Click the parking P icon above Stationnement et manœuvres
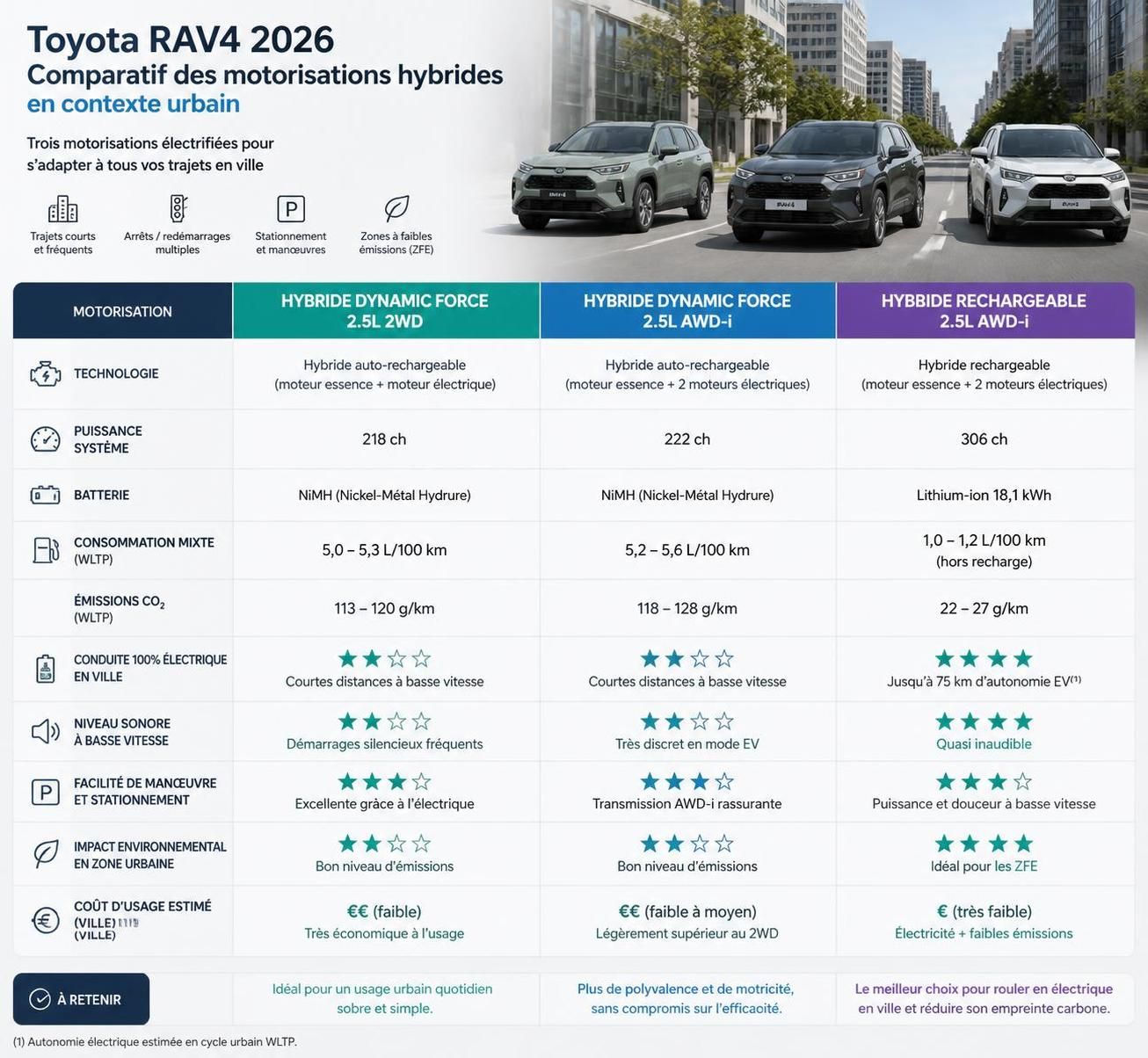This screenshot has height=1058, width=1148. point(291,209)
